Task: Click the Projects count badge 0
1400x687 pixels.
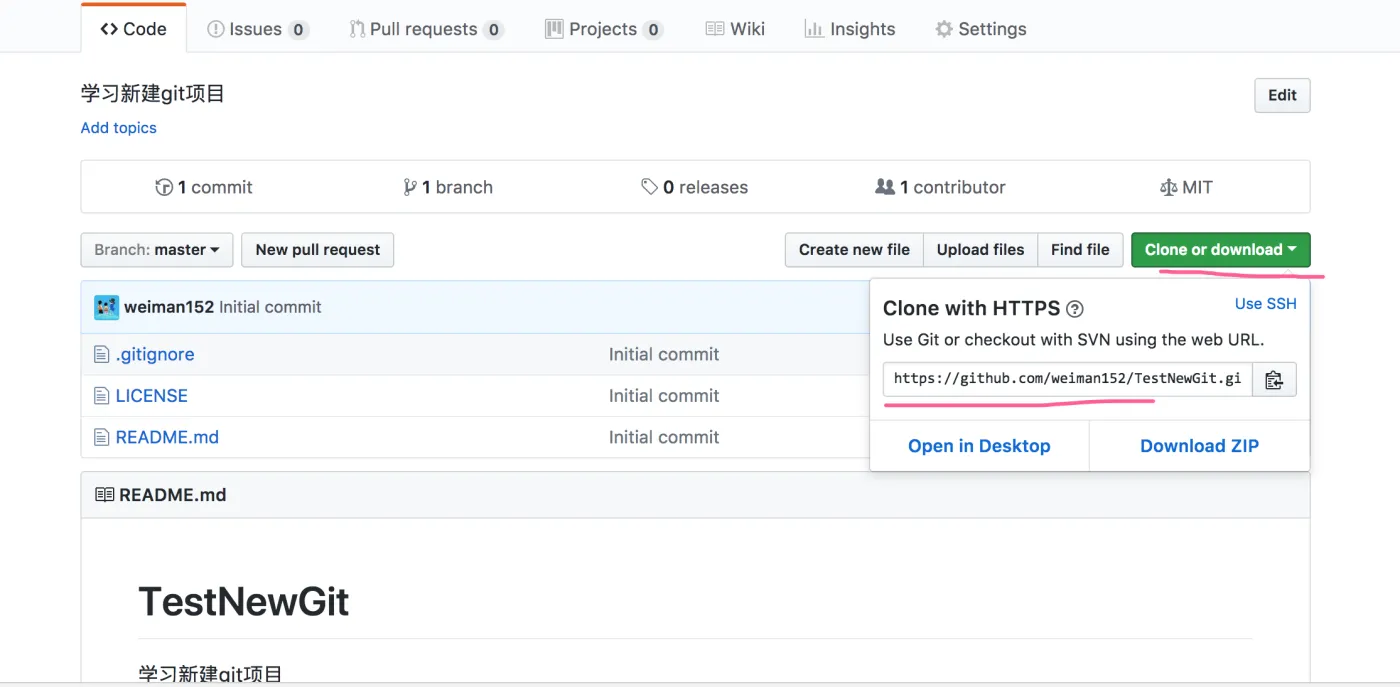Action: (x=653, y=30)
